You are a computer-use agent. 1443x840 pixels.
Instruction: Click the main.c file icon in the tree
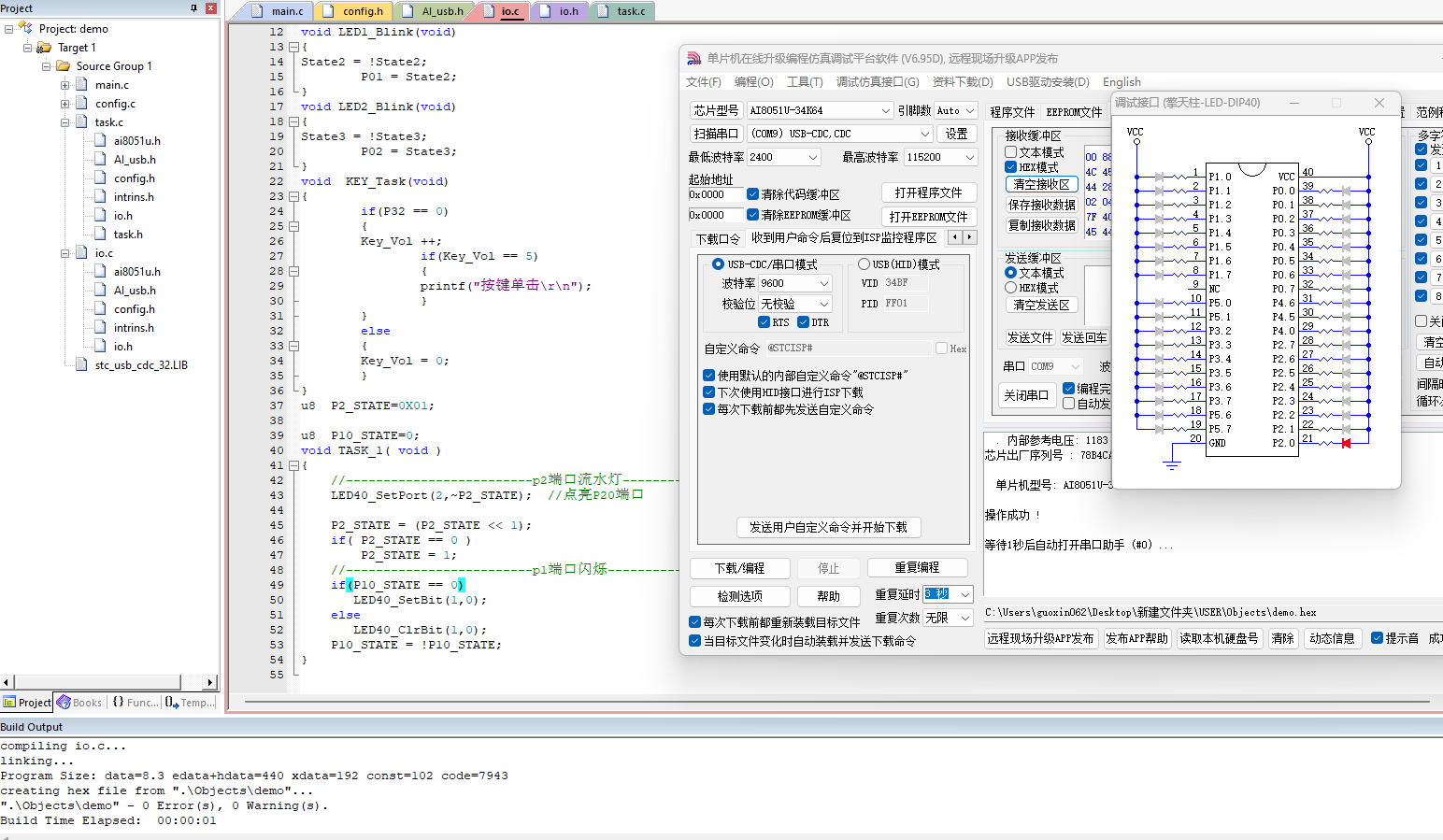(x=82, y=85)
